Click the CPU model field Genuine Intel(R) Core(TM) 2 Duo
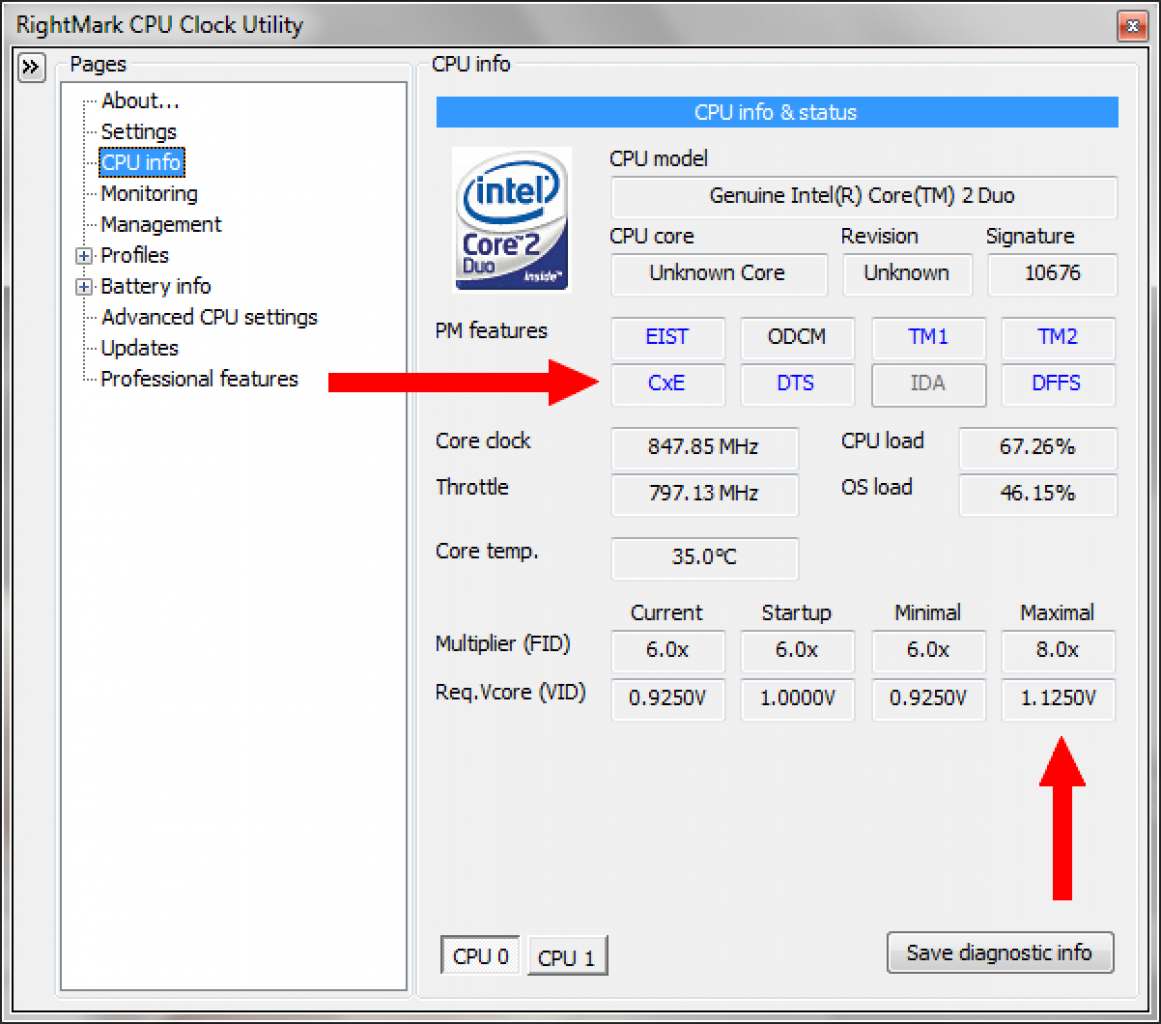Viewport: 1161px width, 1024px height. coord(863,196)
